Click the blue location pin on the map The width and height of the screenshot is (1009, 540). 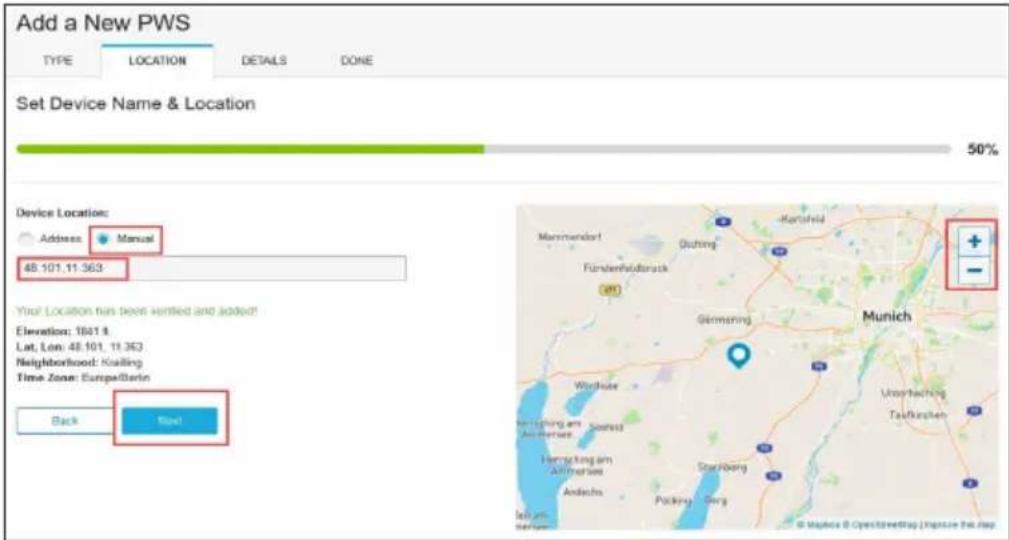tap(739, 355)
